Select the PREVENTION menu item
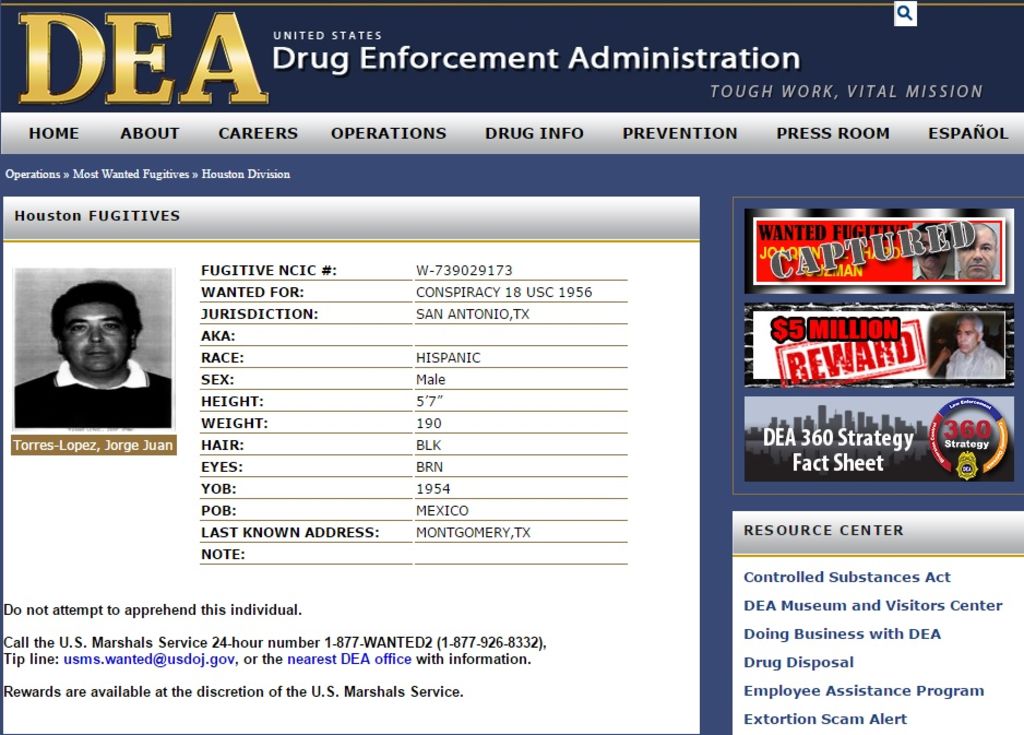1024x735 pixels. click(x=680, y=133)
